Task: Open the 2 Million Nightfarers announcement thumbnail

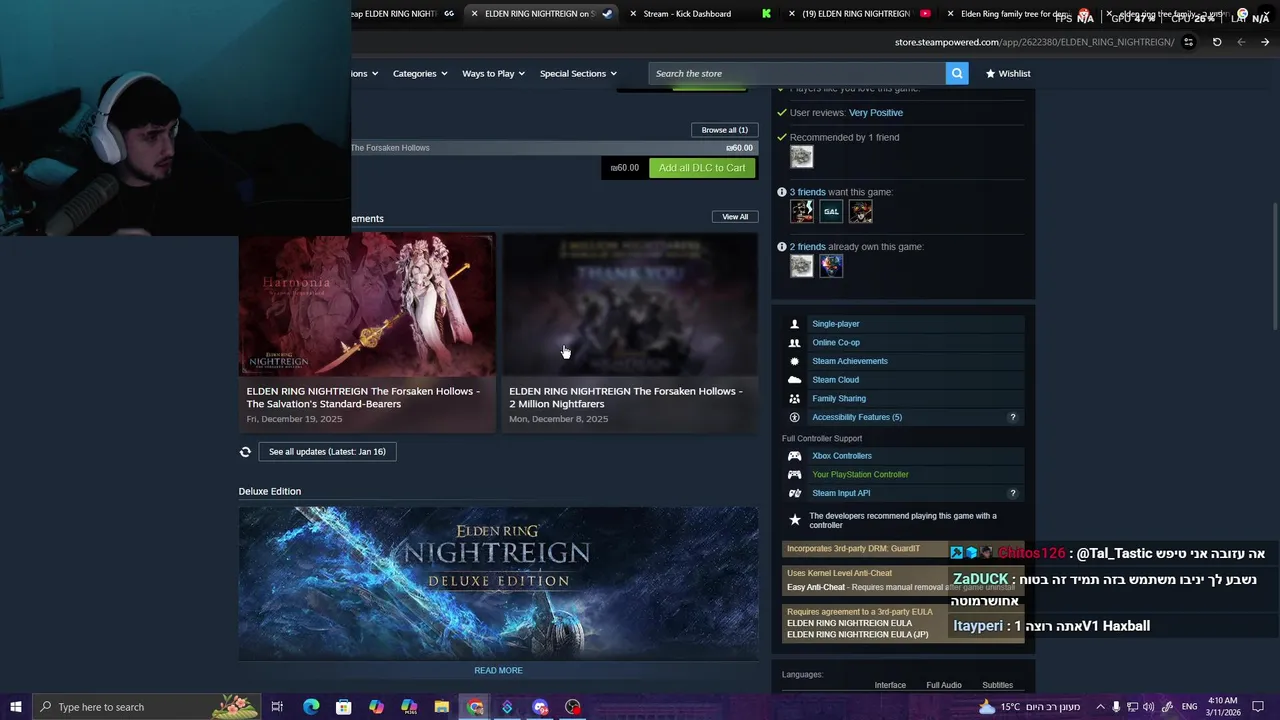Action: click(x=629, y=304)
